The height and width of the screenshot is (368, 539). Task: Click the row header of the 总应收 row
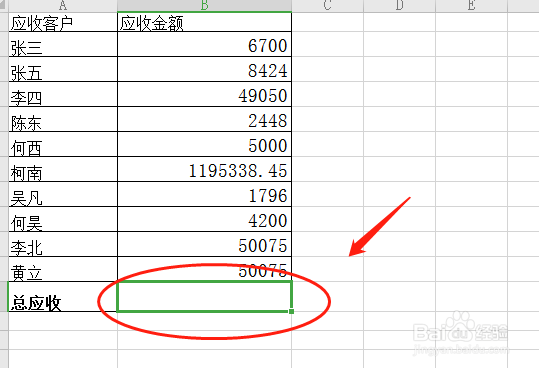tap(4, 297)
